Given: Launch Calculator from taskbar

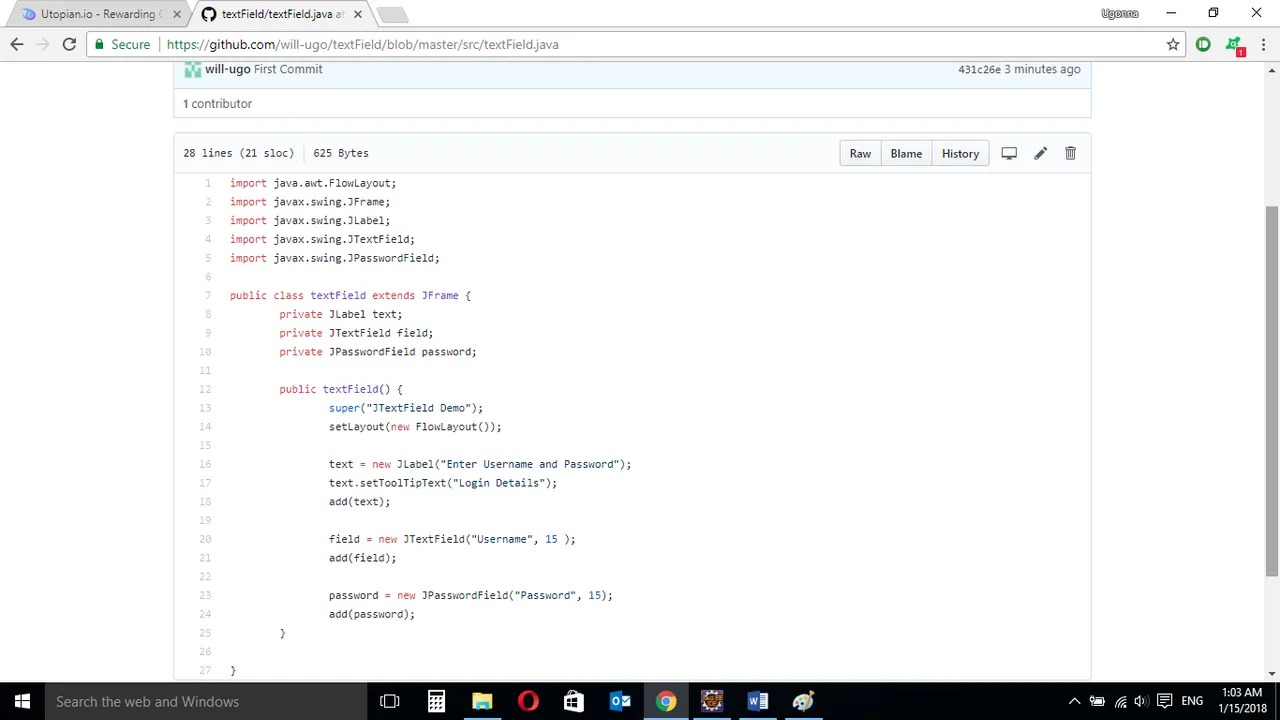Looking at the screenshot, I should pyautogui.click(x=436, y=701).
